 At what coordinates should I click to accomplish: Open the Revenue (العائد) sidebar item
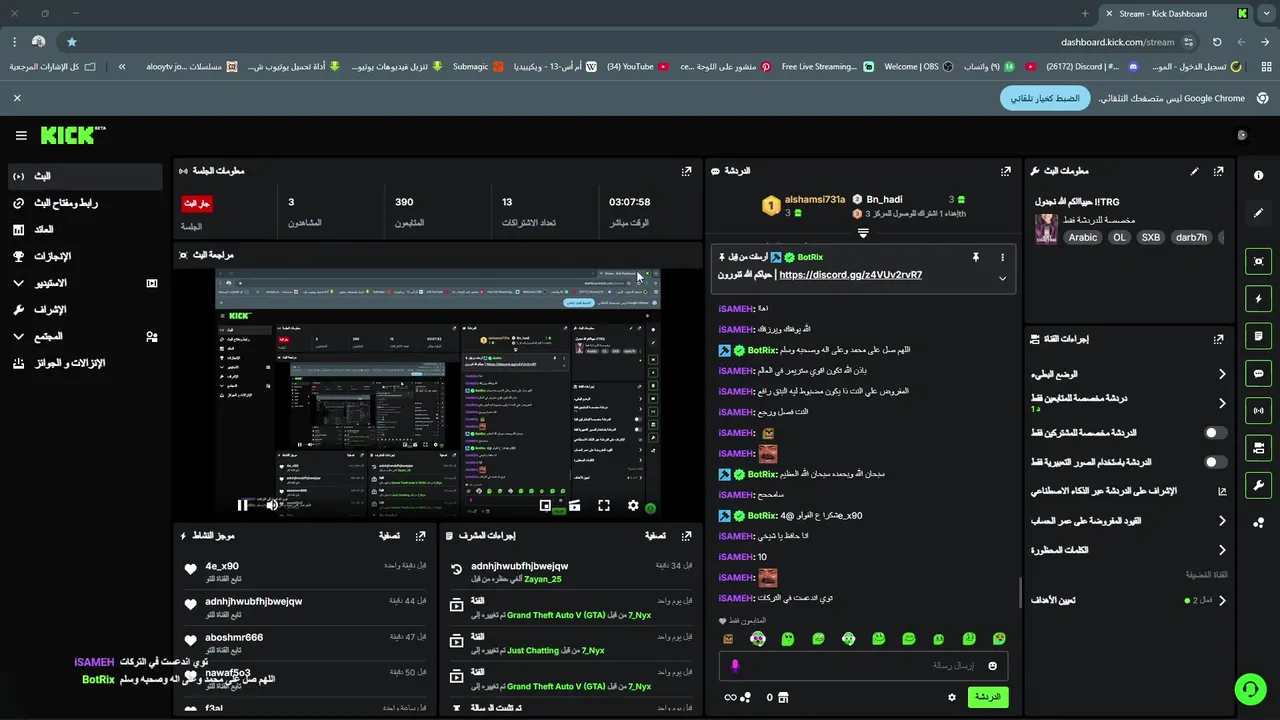84,230
